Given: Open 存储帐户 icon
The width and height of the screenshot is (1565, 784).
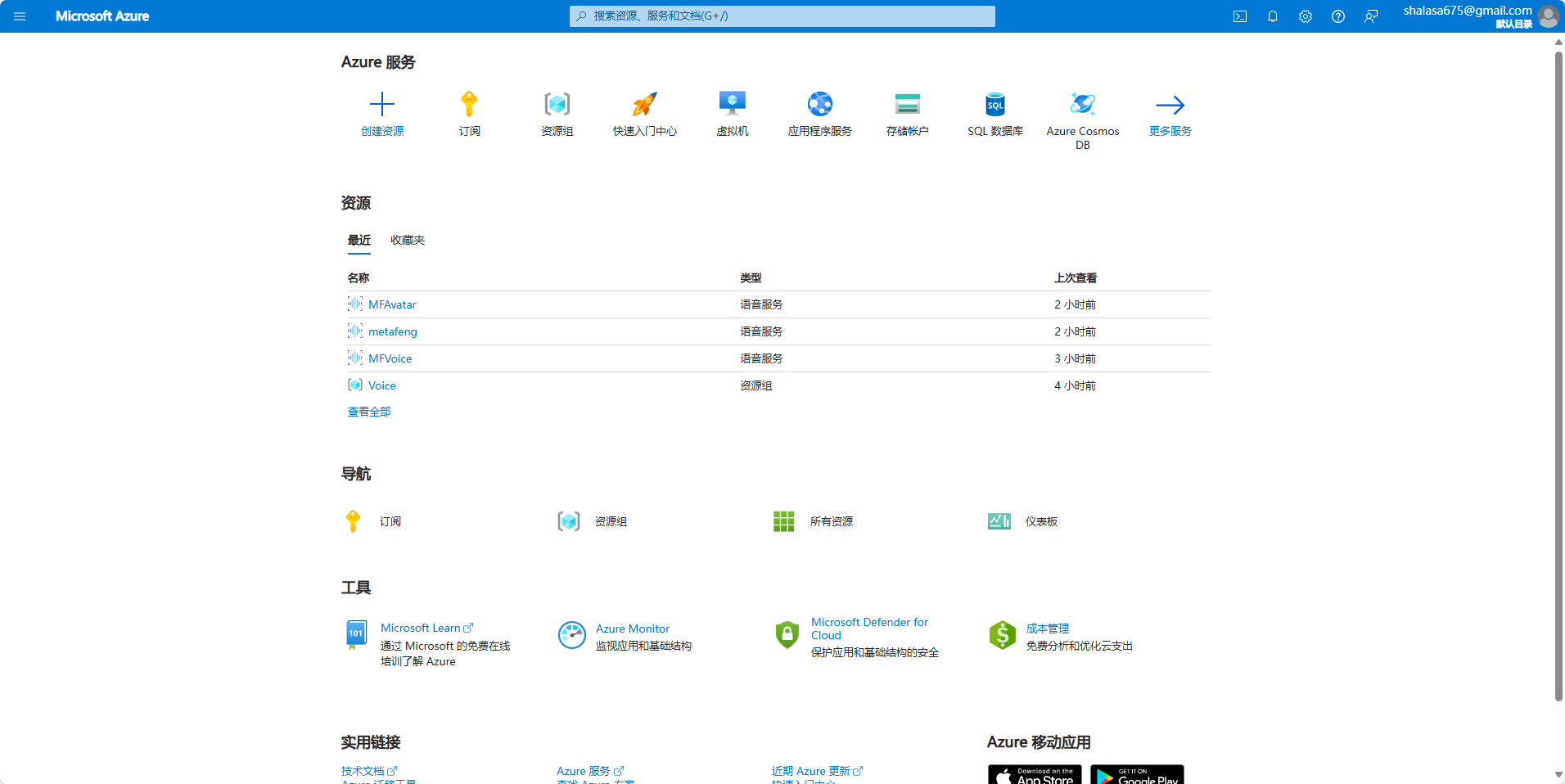Looking at the screenshot, I should (x=908, y=104).
